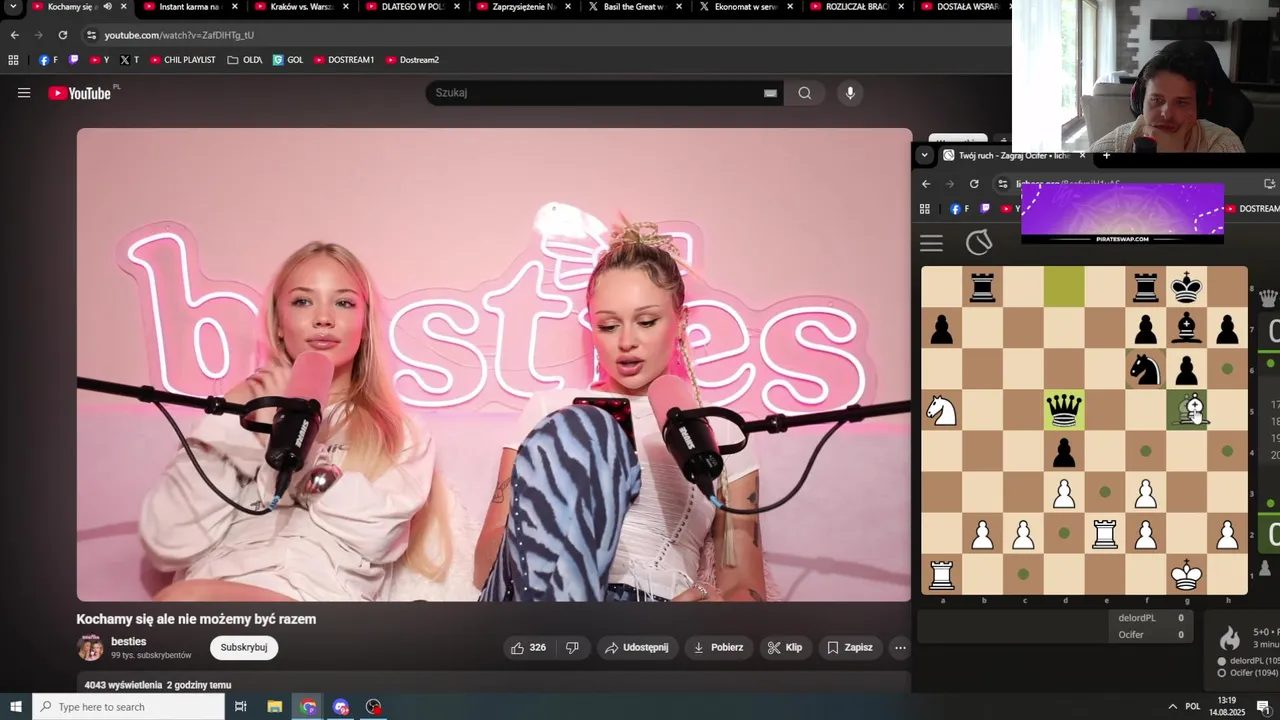The width and height of the screenshot is (1280, 720).
Task: Open the GOL bookmark
Action: tap(288, 60)
